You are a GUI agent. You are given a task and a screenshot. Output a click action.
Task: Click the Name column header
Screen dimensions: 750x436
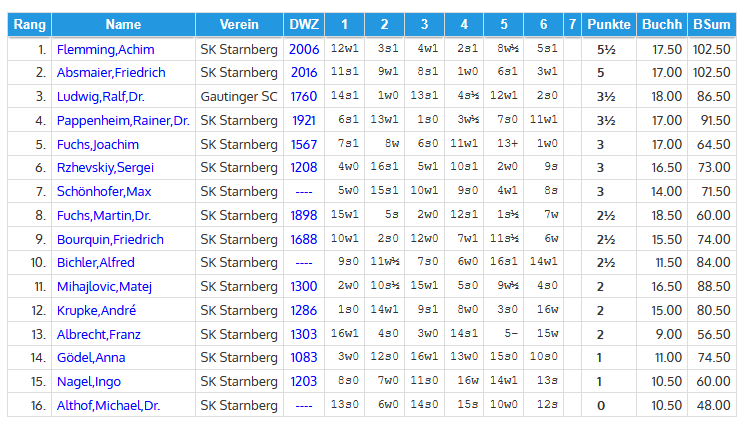pyautogui.click(x=123, y=24)
